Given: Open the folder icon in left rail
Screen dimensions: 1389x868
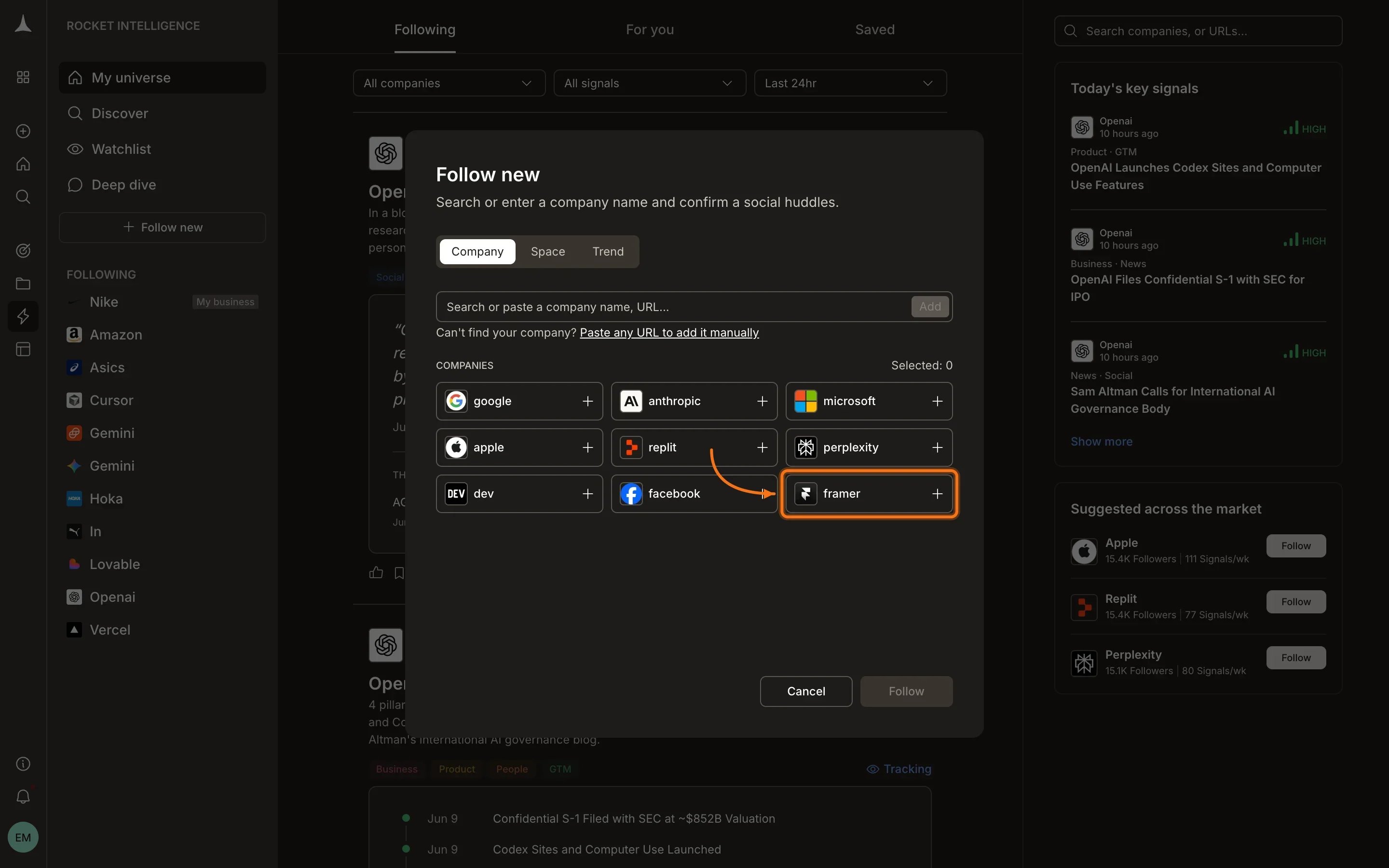Looking at the screenshot, I should [23, 283].
